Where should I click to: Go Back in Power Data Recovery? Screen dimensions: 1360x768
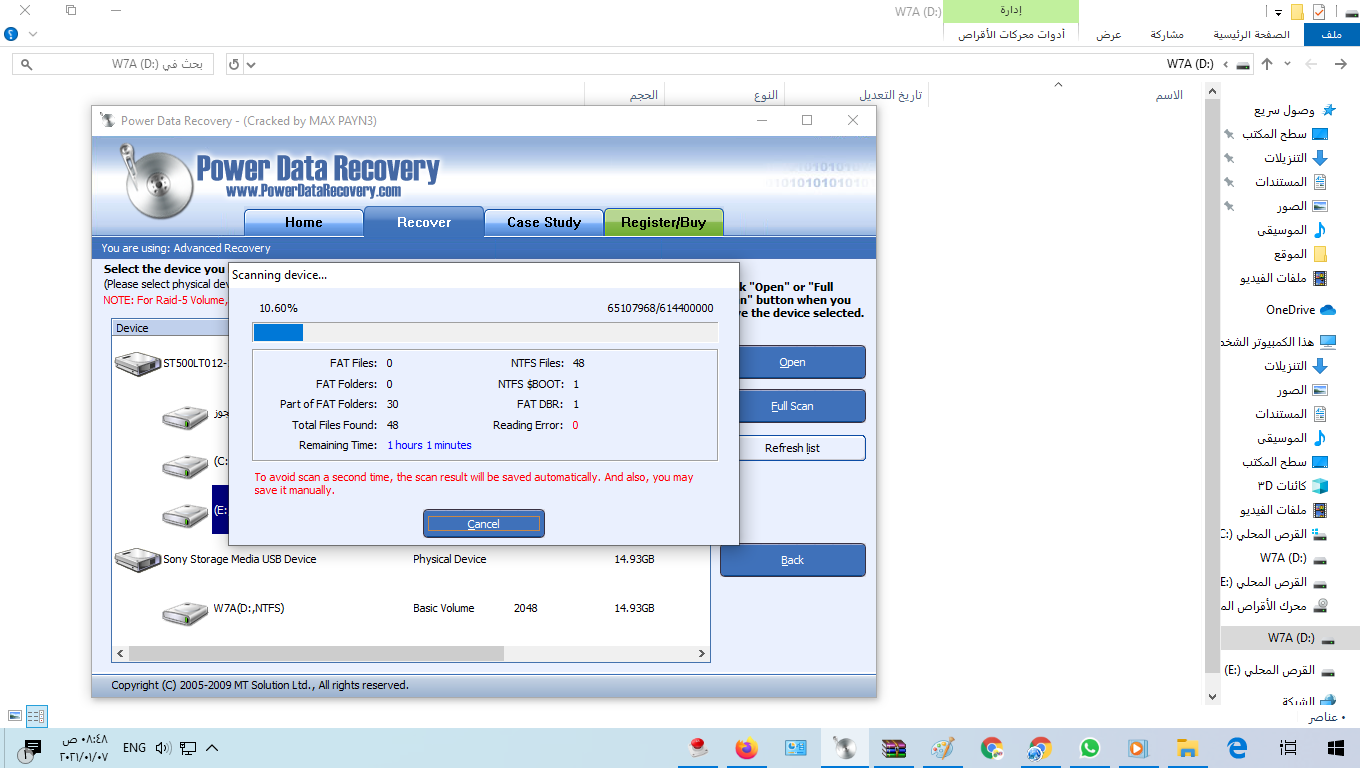(x=793, y=560)
